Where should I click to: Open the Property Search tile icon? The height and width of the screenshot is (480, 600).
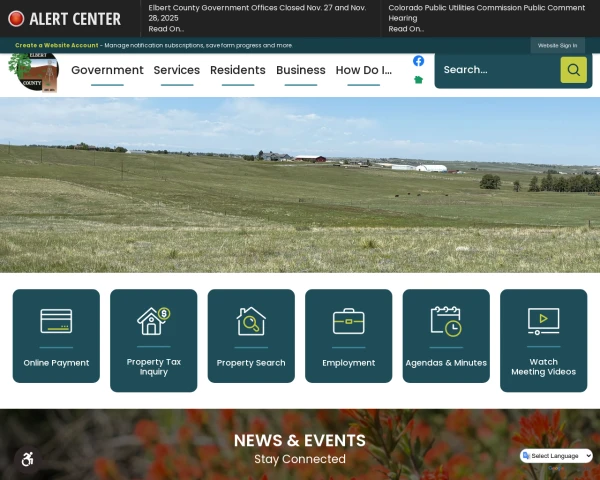[251, 321]
